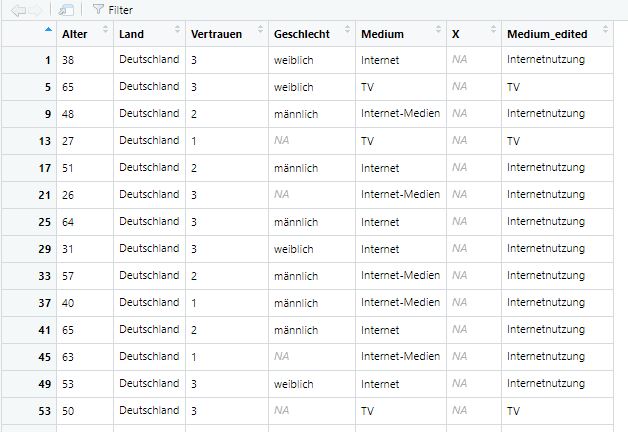
Task: Open data in new window icon
Action: coord(66,9)
